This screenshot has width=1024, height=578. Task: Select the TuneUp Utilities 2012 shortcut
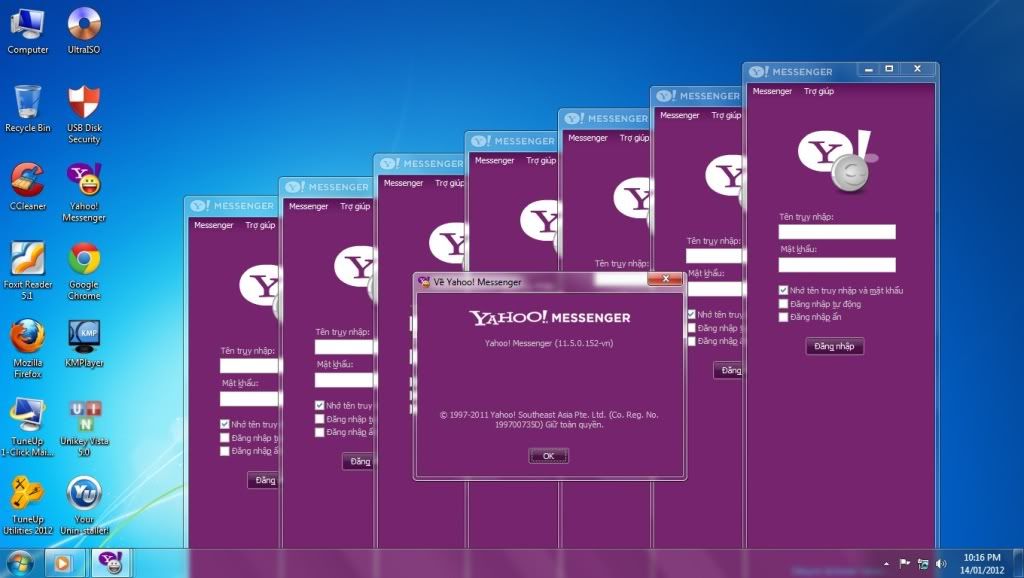click(27, 506)
